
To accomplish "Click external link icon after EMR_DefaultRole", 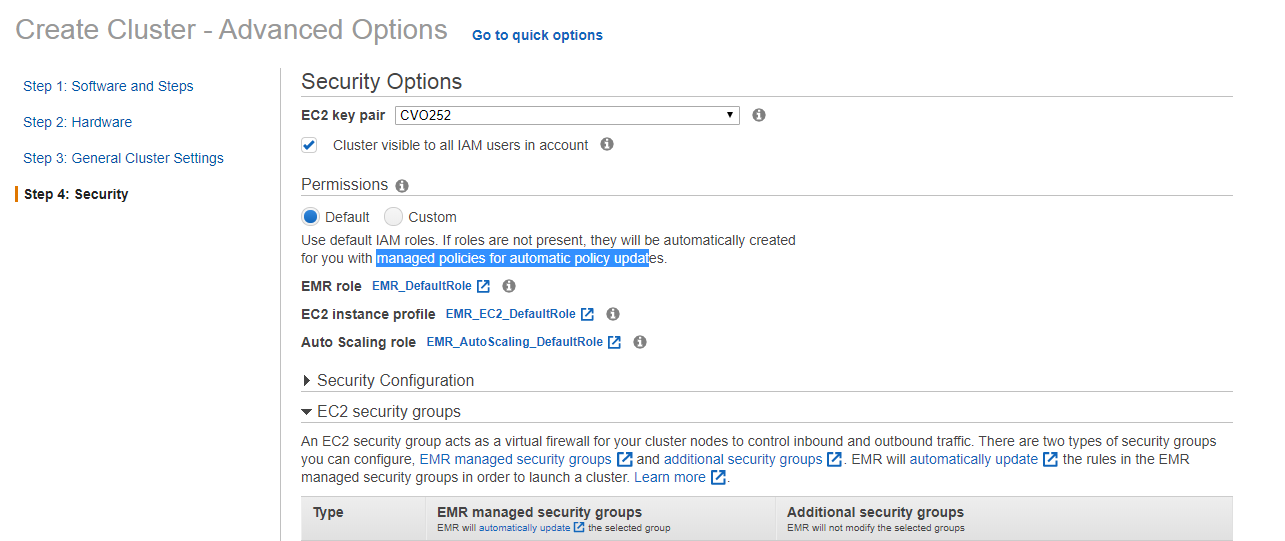I will tap(484, 286).
